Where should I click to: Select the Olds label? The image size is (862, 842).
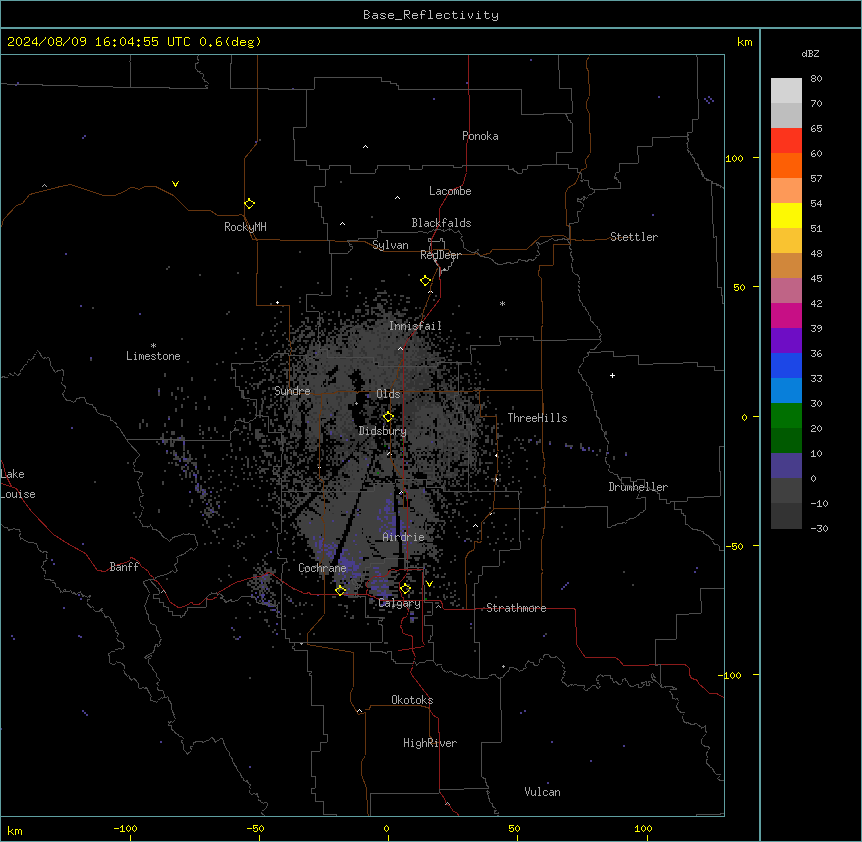(x=388, y=394)
